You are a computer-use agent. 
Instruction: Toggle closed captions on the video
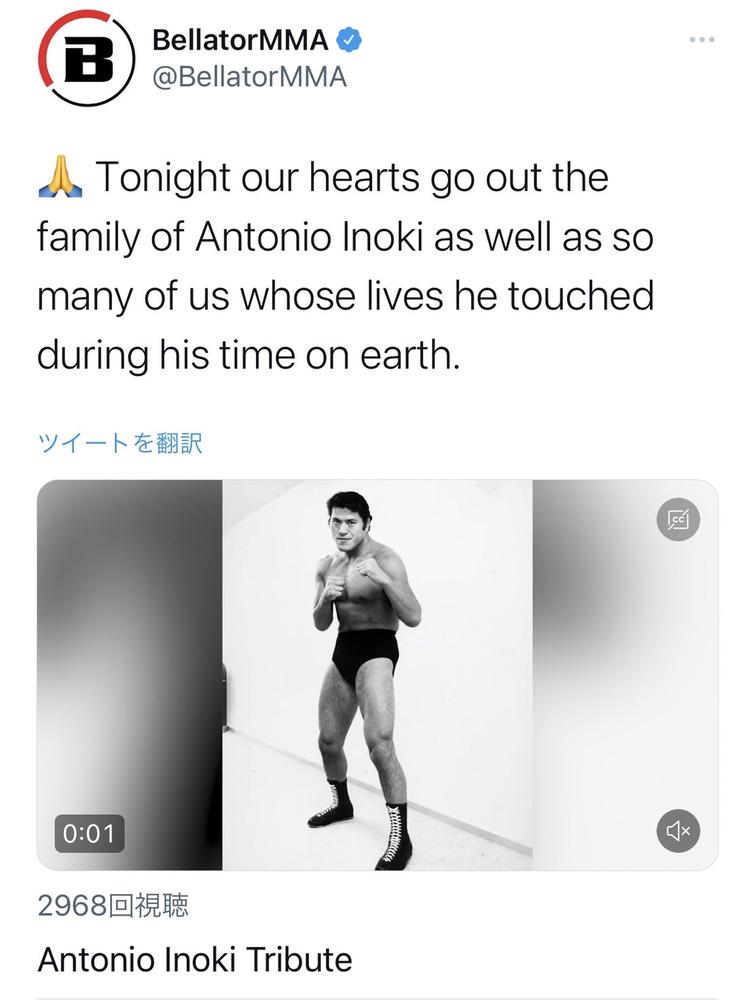click(678, 519)
